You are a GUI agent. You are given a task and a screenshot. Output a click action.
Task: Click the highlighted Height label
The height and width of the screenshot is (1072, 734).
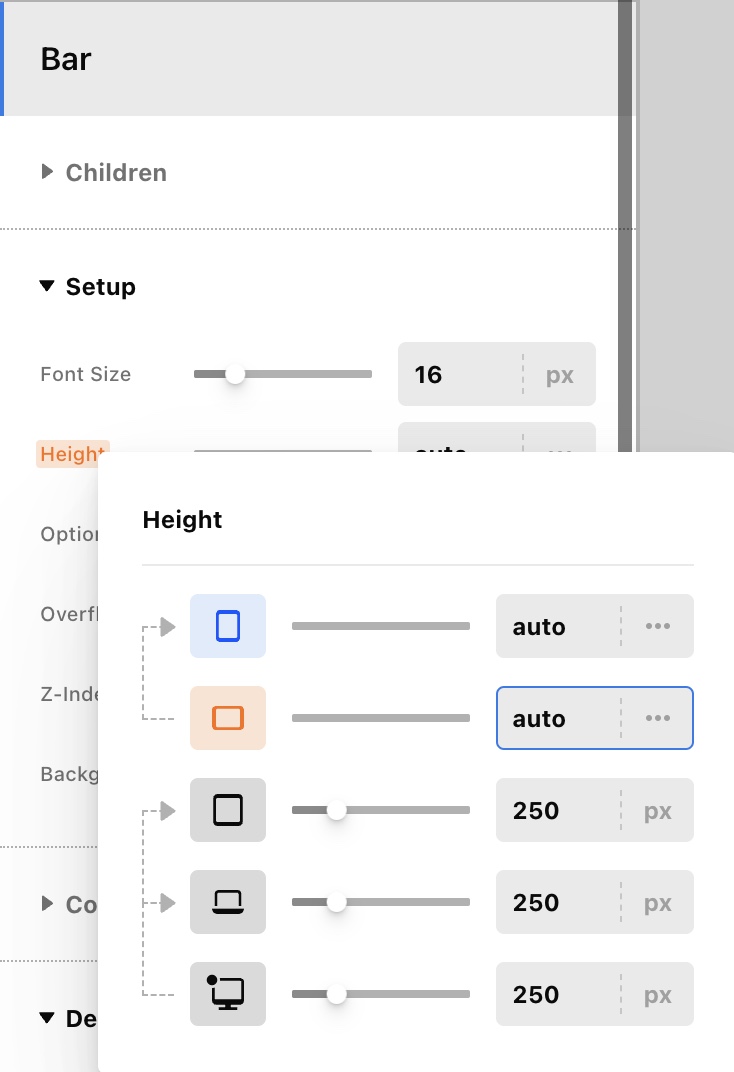click(x=72, y=454)
